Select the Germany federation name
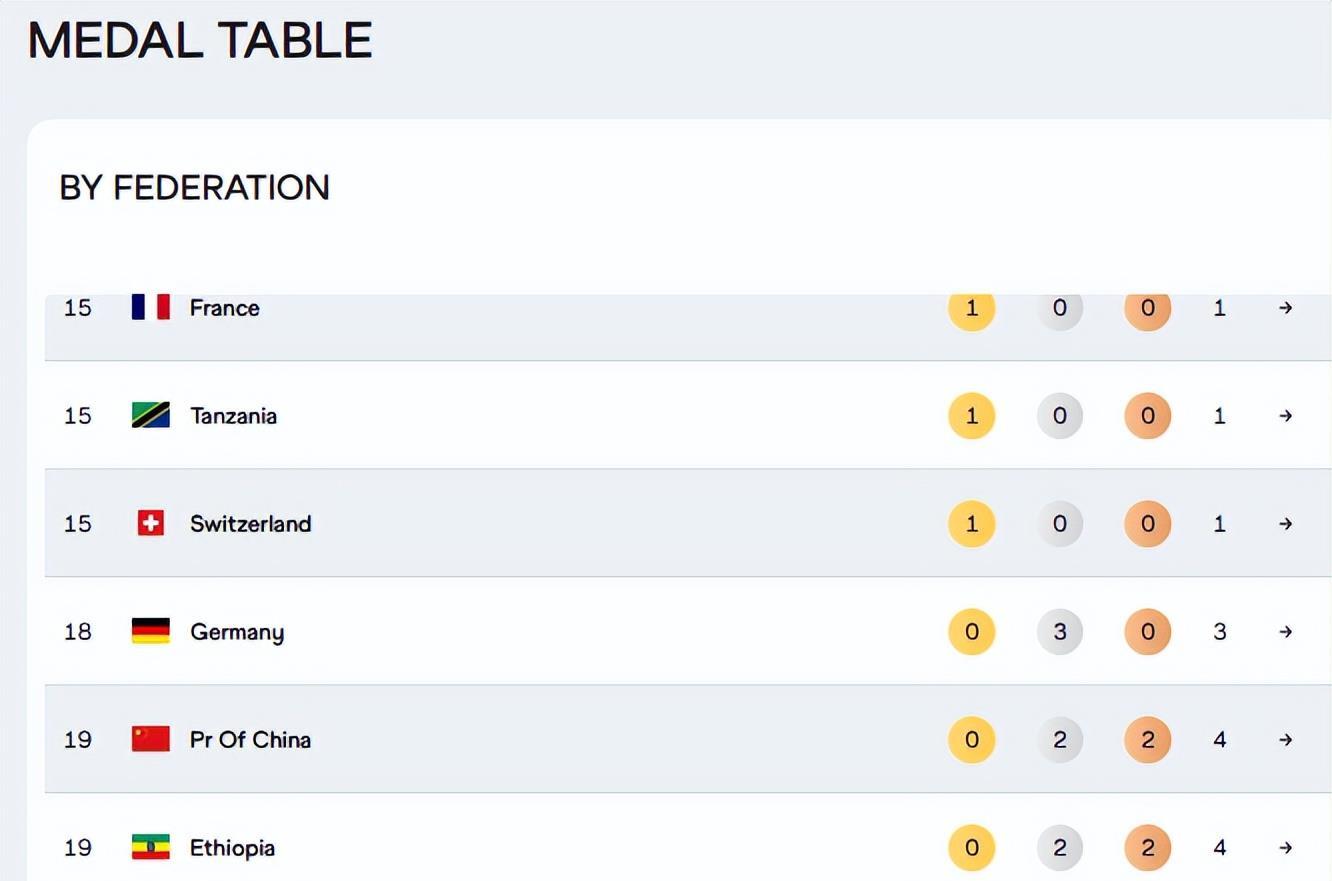This screenshot has height=881, width=1332. (237, 631)
